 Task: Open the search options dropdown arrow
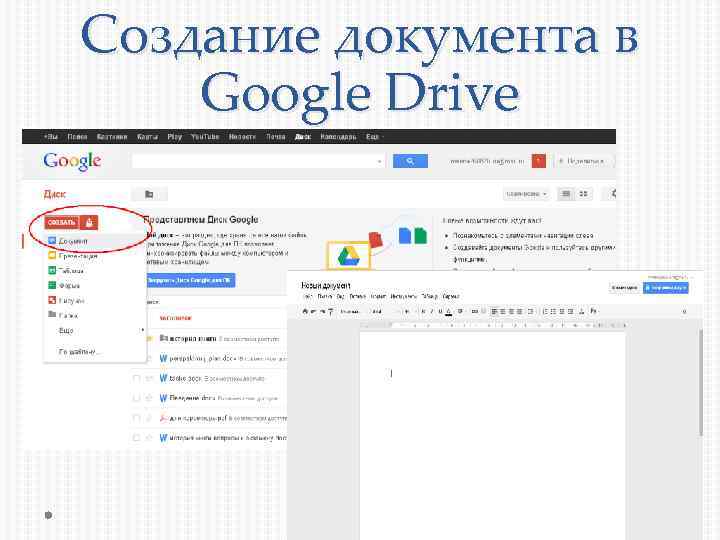[x=379, y=162]
